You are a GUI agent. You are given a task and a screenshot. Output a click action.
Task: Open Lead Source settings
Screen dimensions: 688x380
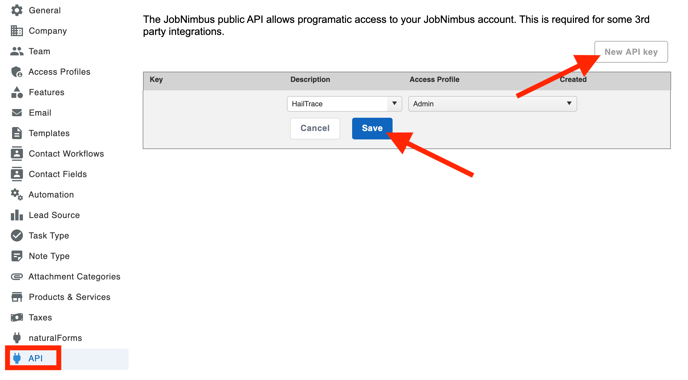54,215
